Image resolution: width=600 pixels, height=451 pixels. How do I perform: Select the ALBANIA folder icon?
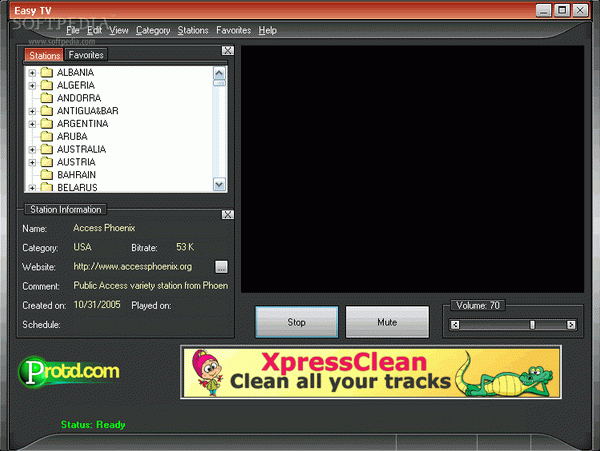tap(47, 72)
